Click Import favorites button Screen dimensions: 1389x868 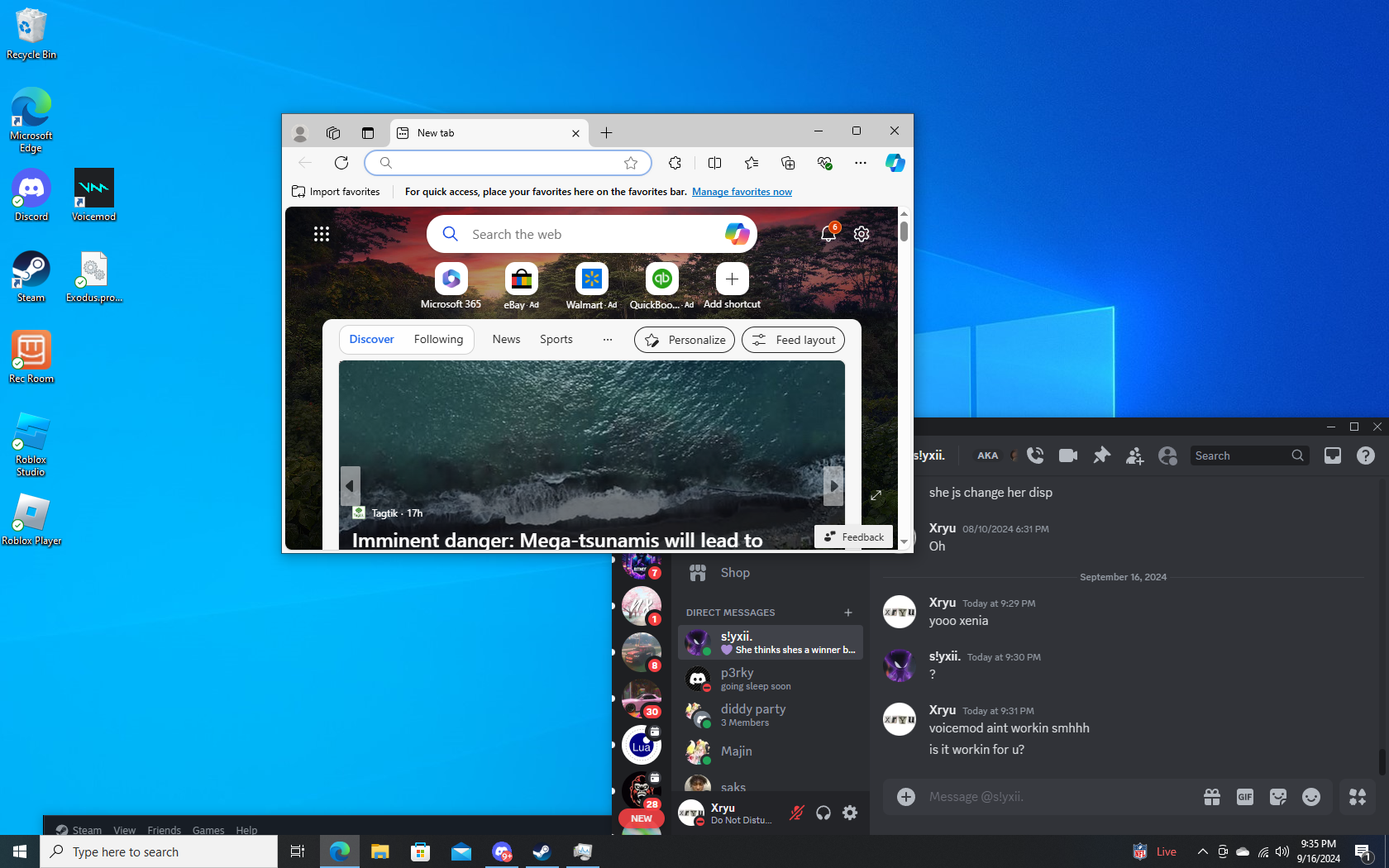336,192
